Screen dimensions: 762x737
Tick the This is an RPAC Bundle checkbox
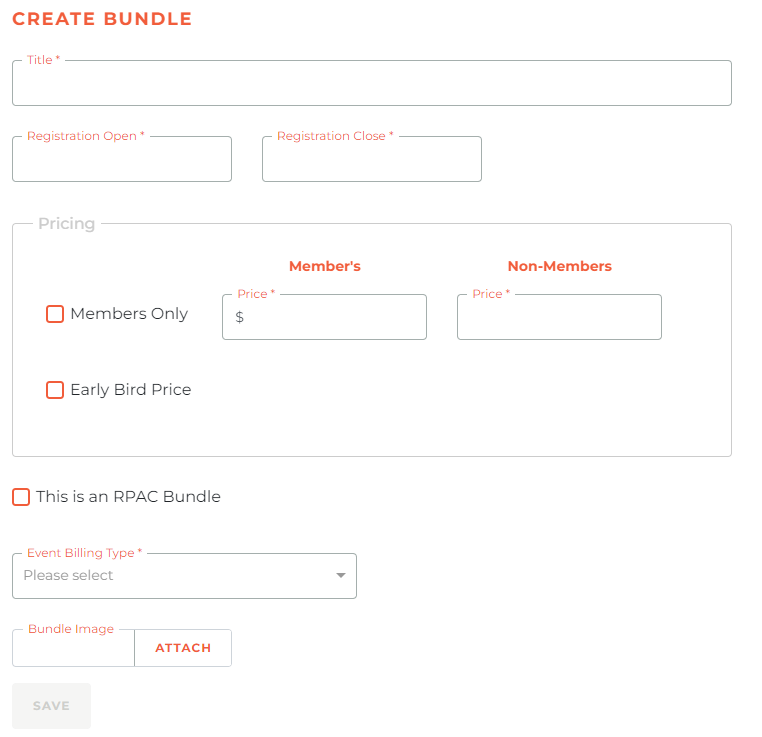[21, 497]
